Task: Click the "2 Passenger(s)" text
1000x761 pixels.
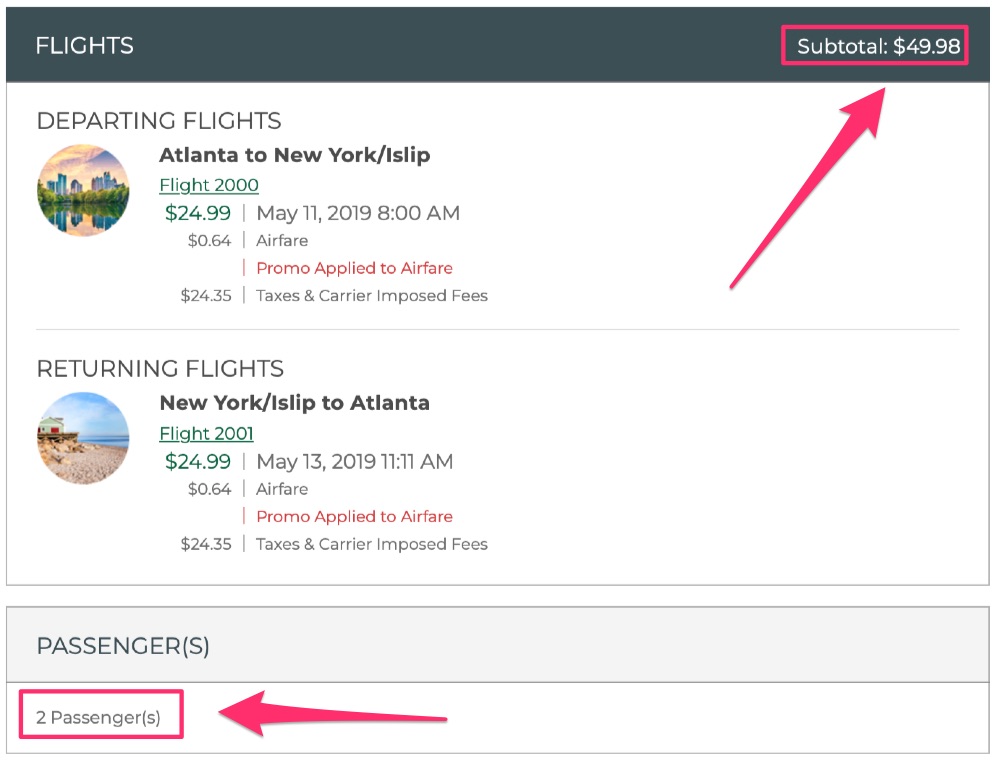Action: point(98,717)
